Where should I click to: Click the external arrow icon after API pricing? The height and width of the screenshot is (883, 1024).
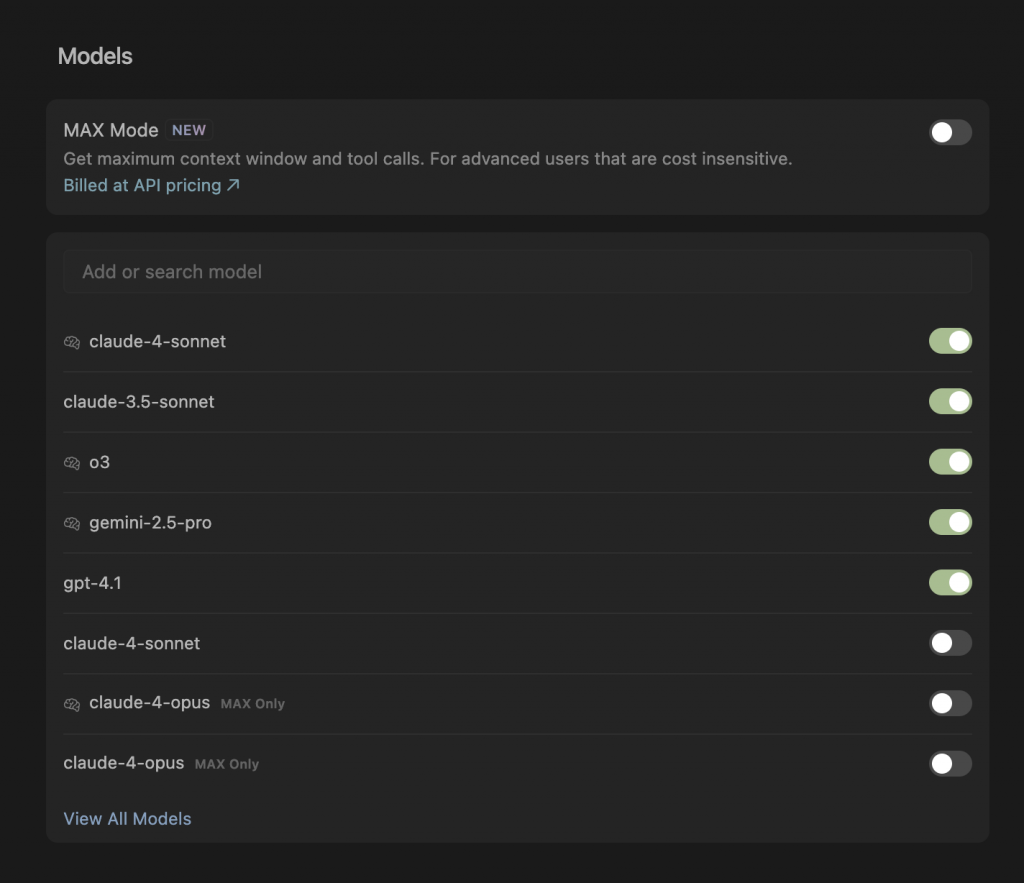click(x=233, y=185)
